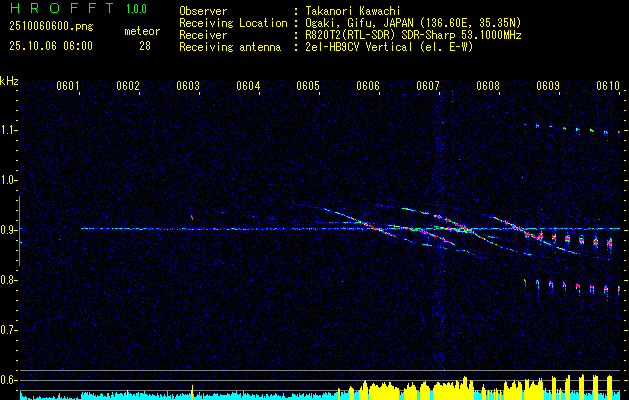Screen dimensions: 629x400
Task: Click the antenna text 2el-HB9CV Vertical
Action: coord(359,47)
